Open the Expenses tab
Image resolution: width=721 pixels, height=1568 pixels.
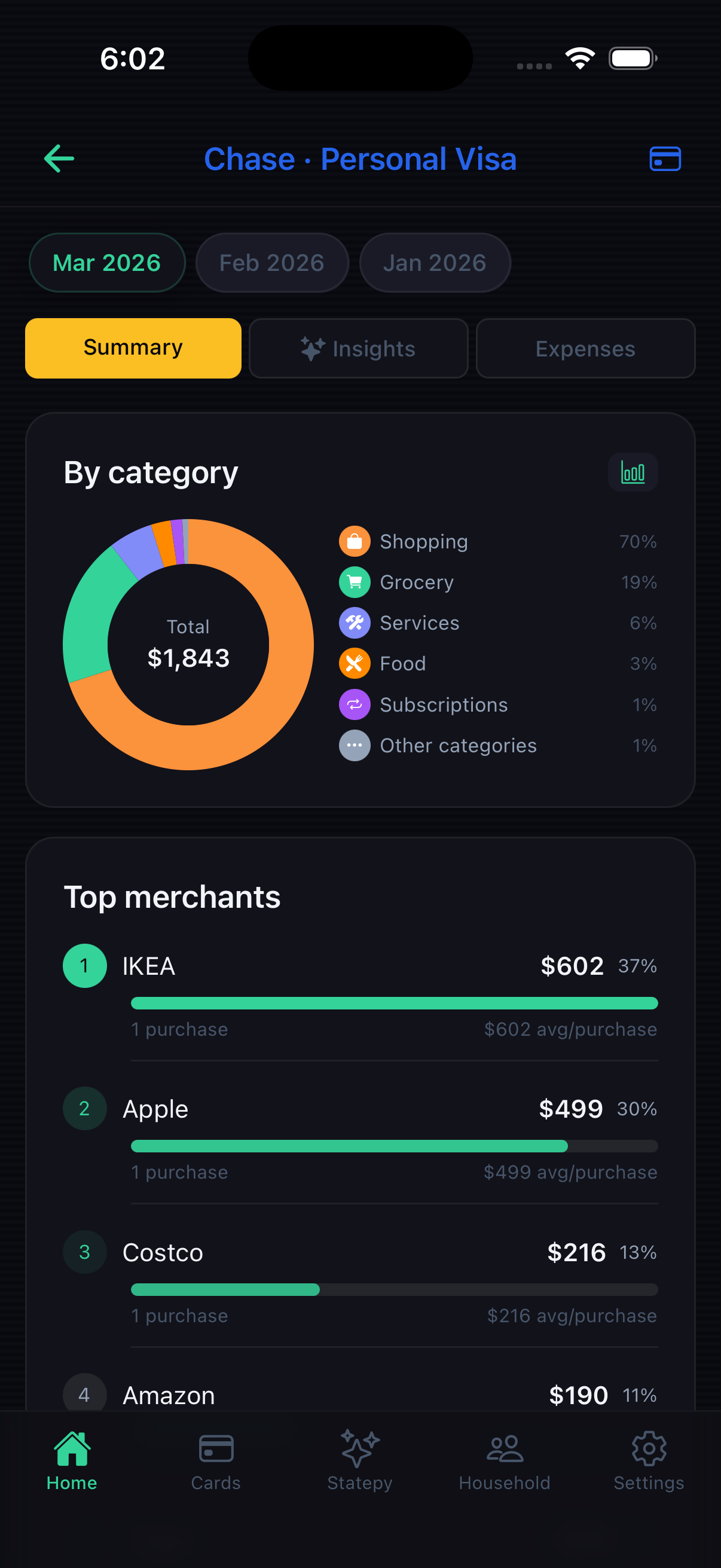(585, 349)
